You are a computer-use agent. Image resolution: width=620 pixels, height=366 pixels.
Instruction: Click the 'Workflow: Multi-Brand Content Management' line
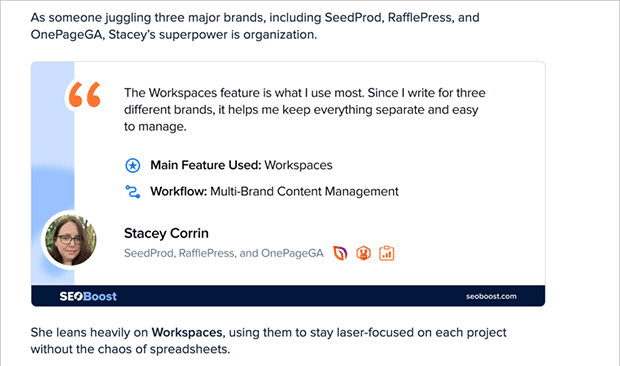pyautogui.click(x=274, y=192)
